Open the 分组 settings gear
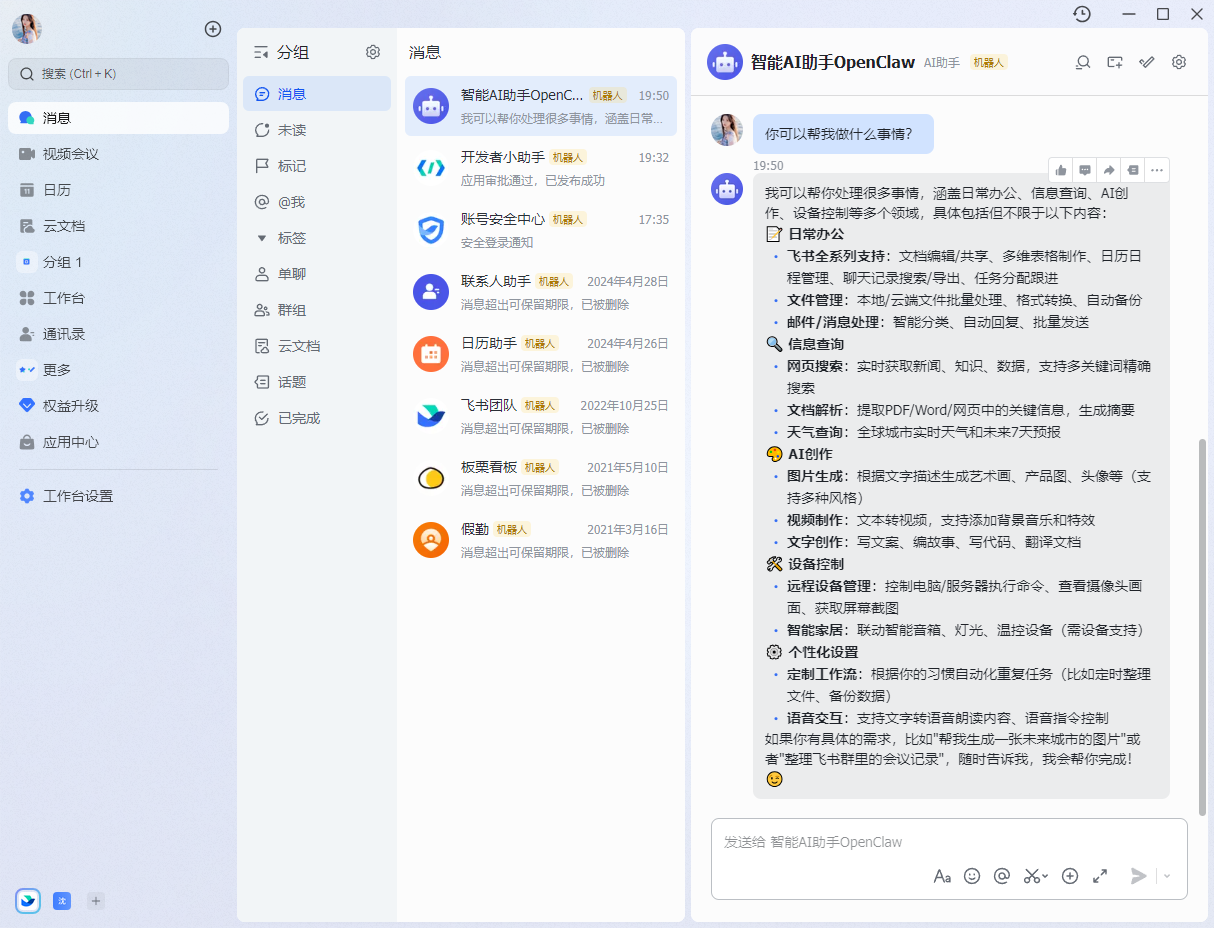Viewport: 1214px width, 928px height. point(373,52)
